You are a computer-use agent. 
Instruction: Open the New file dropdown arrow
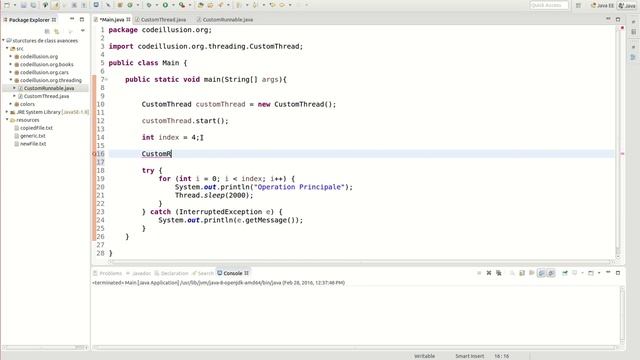[15, 5]
